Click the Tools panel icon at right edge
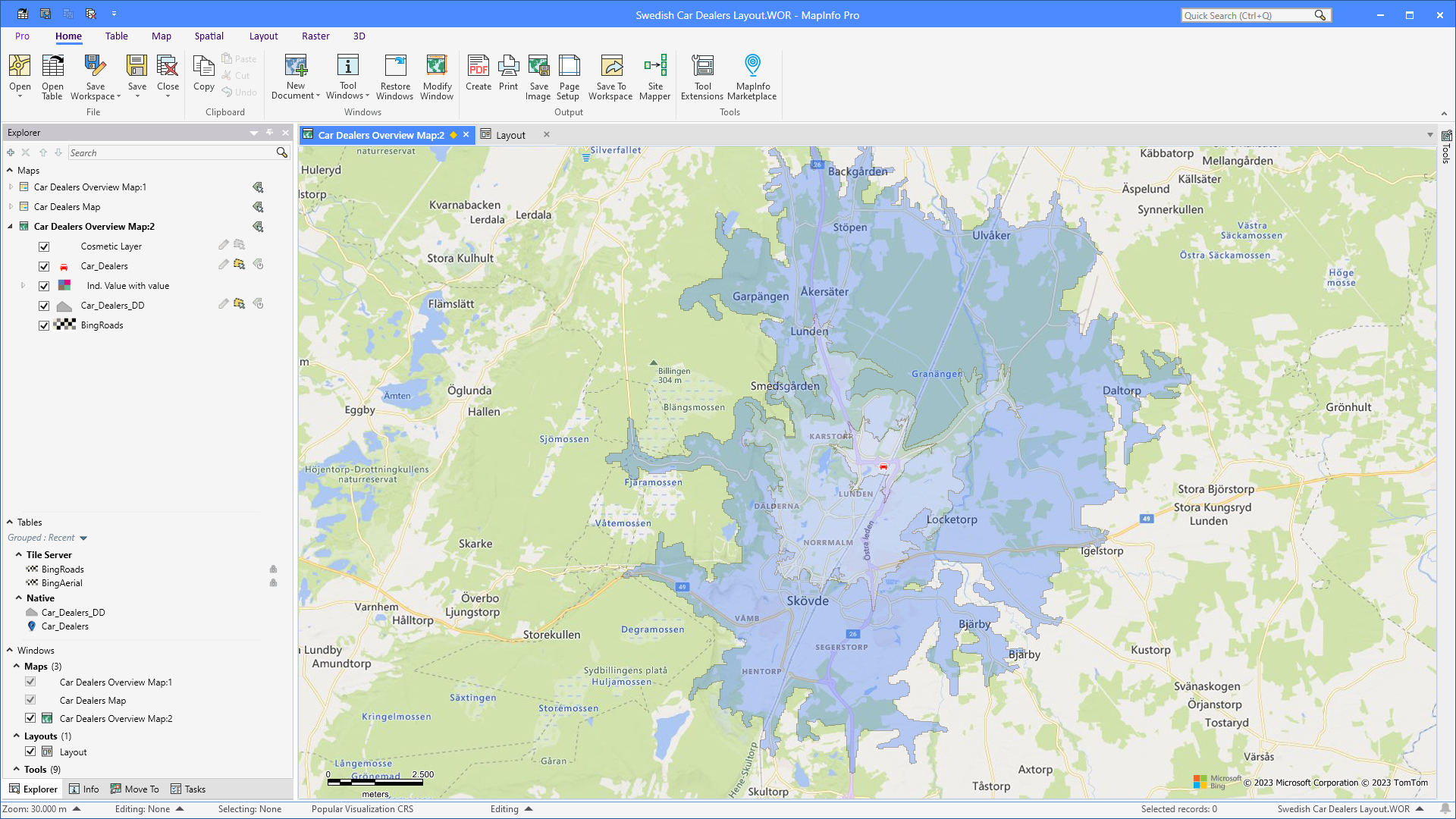Viewport: 1456px width, 819px height. click(1446, 136)
